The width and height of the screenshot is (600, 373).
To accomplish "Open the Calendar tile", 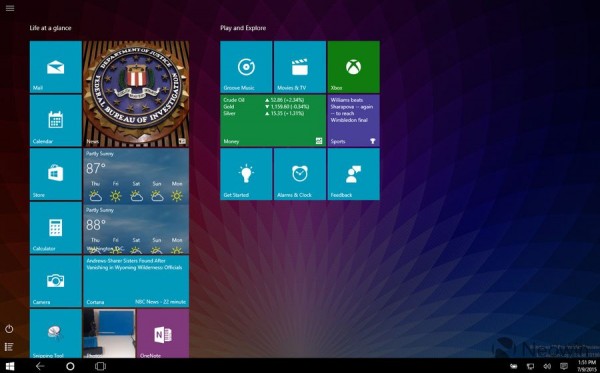I will pos(56,121).
